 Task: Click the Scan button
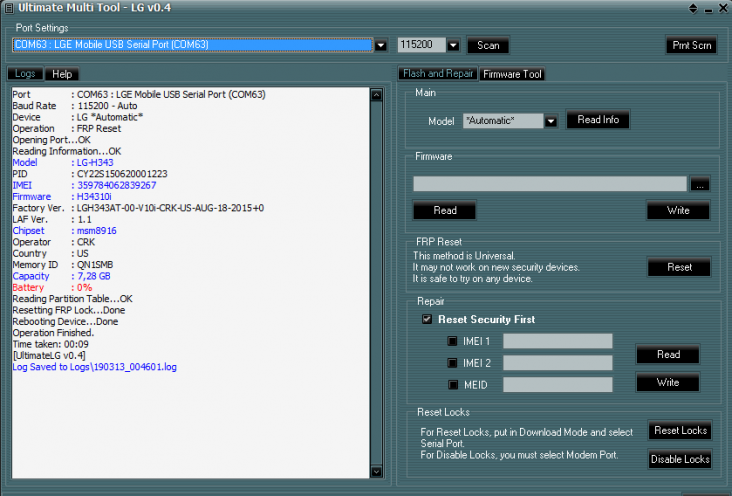[488, 45]
